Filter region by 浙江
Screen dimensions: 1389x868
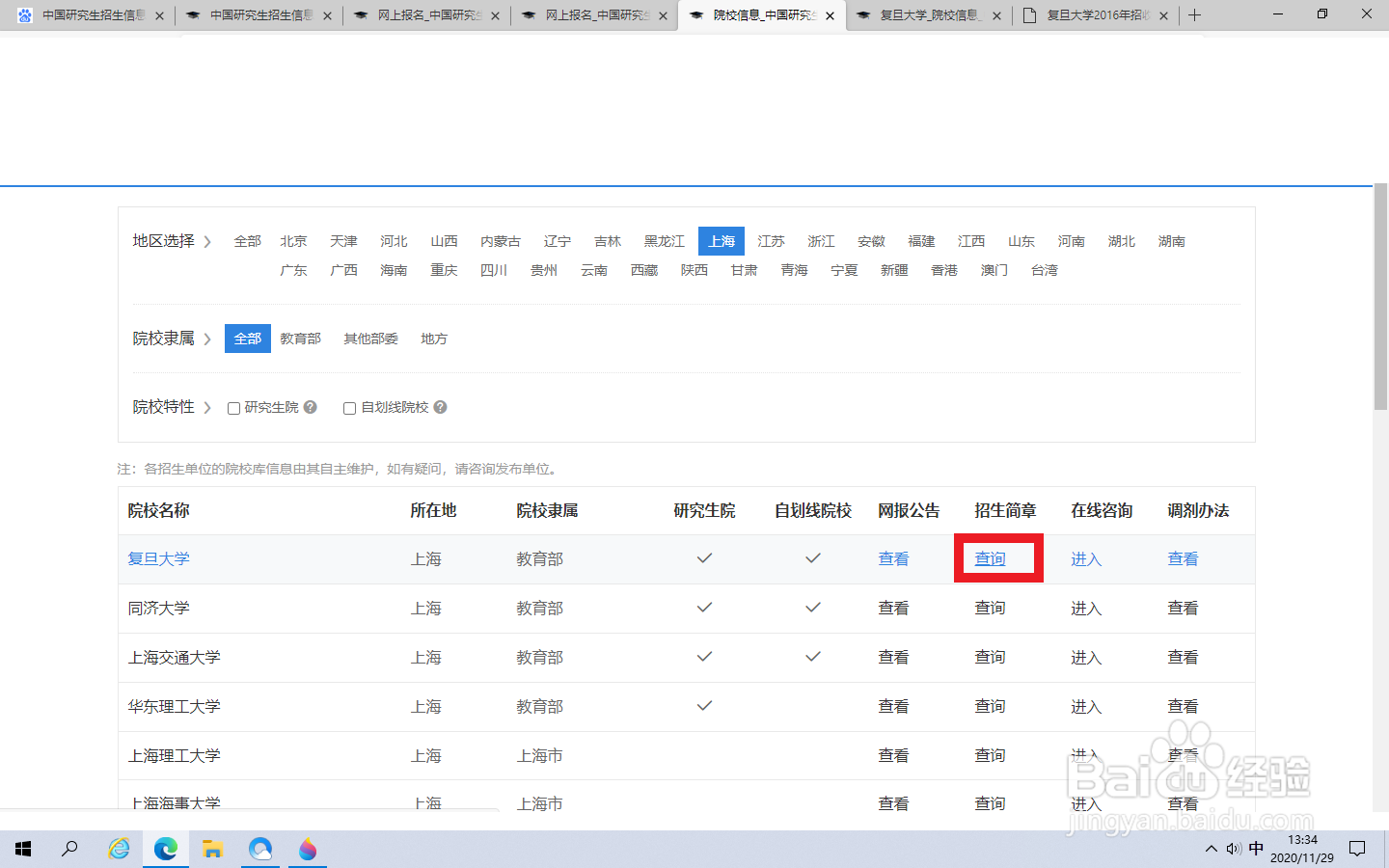point(822,241)
